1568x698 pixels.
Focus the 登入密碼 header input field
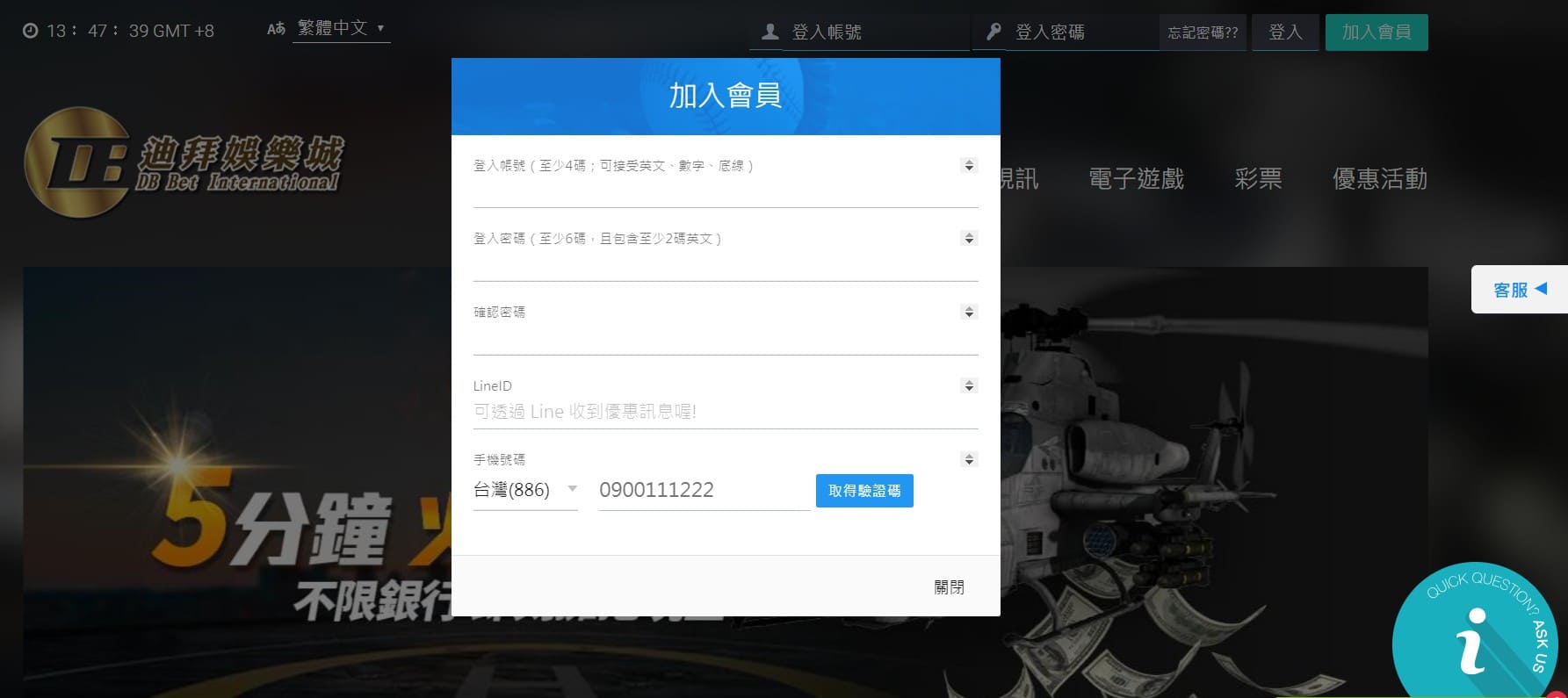tap(1084, 32)
